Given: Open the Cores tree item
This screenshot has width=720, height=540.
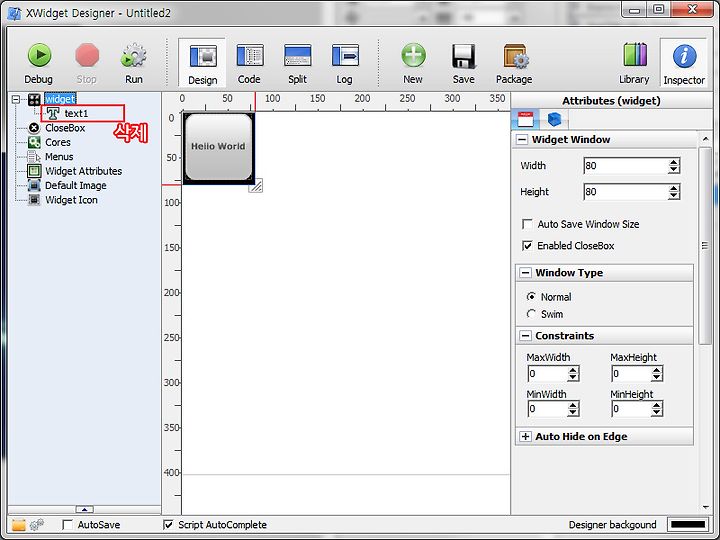Looking at the screenshot, I should (x=58, y=142).
